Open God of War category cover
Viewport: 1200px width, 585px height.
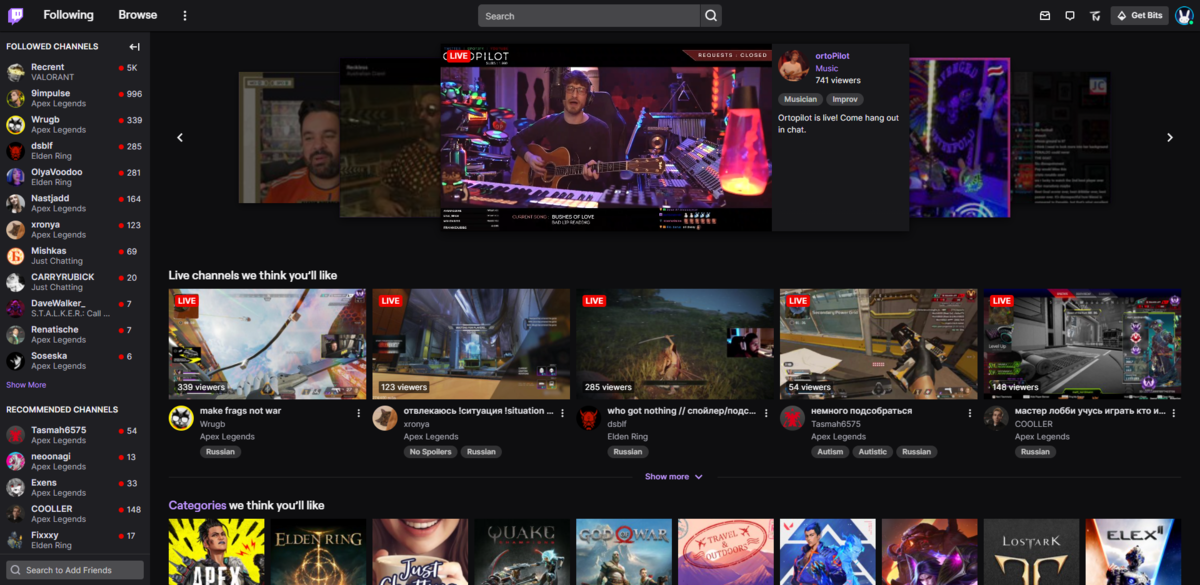624,552
